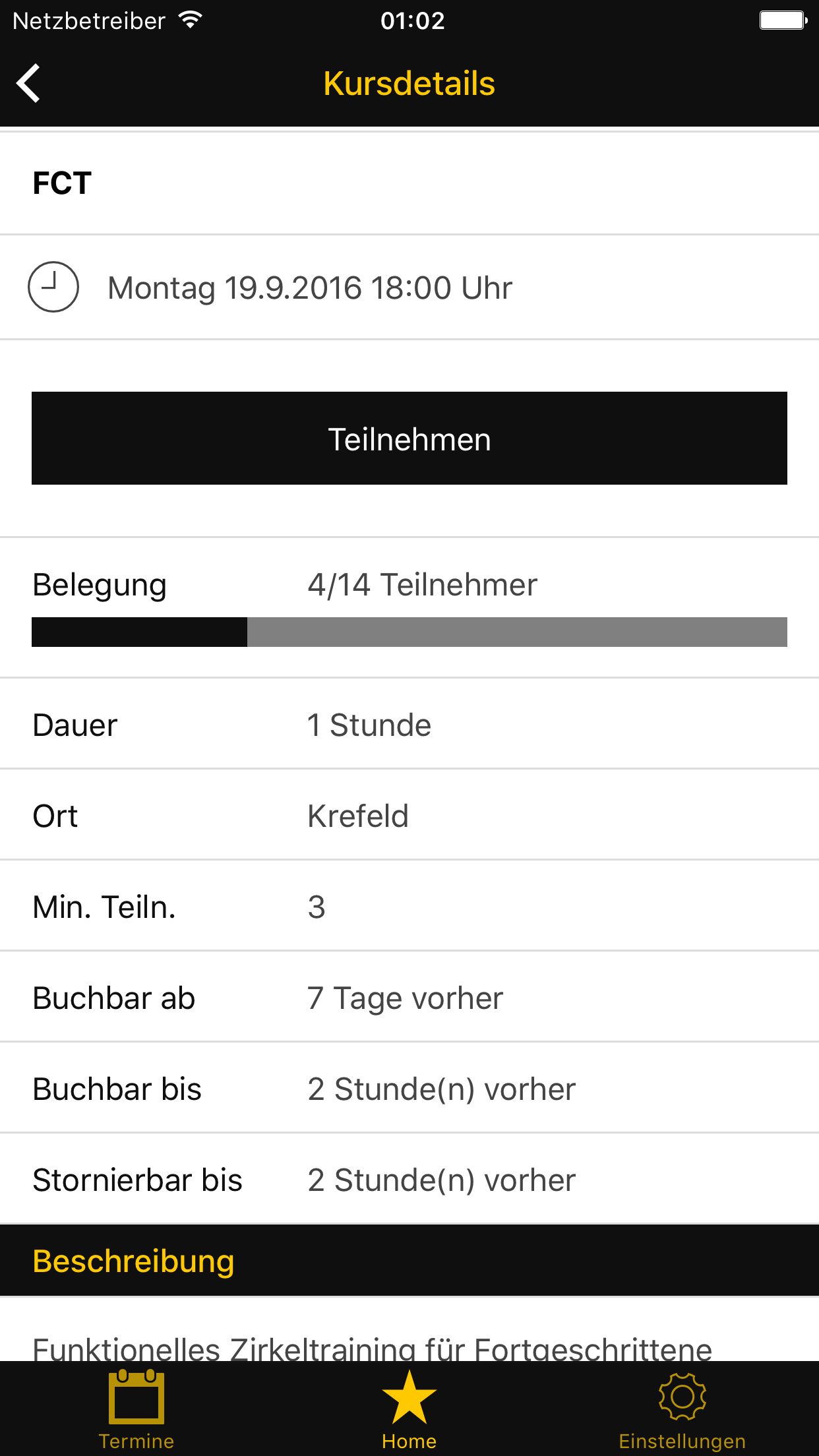Image resolution: width=819 pixels, height=1456 pixels.
Task: Tap the Wi-Fi status icon
Action: coord(190,20)
